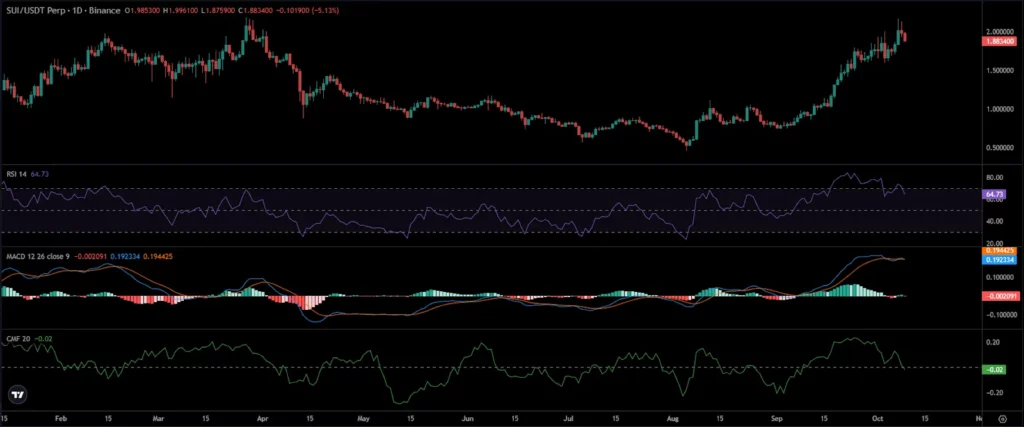Screen dimensions: 1024x427
Task: Open the TradingView logo in the chart corner
Action: pos(18,394)
